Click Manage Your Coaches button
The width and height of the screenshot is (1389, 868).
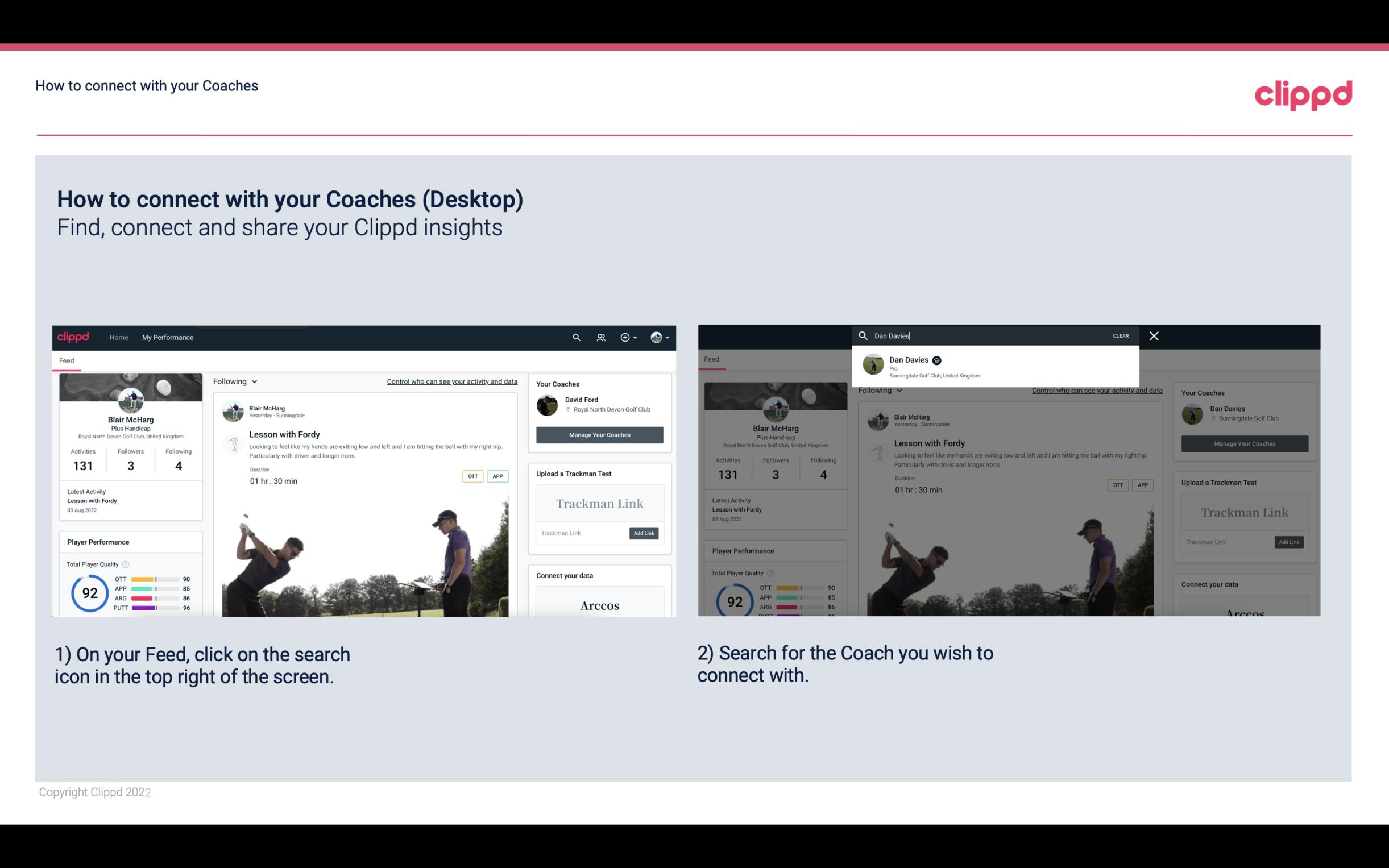(599, 434)
